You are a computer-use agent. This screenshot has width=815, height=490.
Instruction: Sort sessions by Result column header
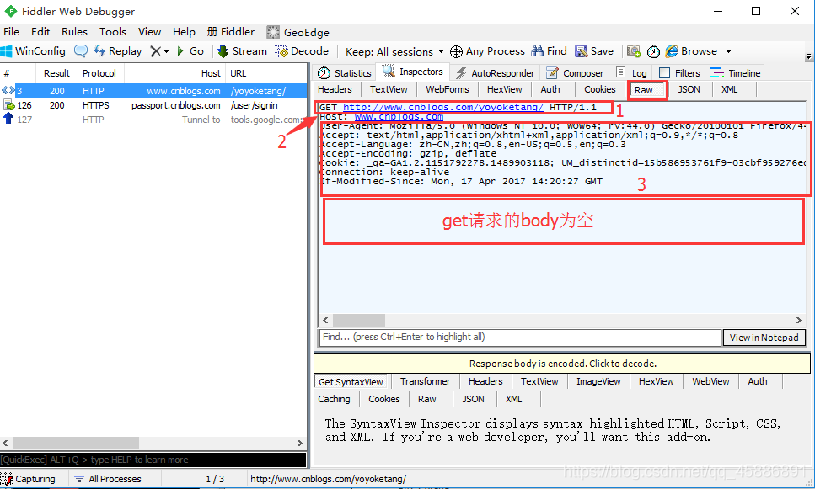(x=56, y=73)
